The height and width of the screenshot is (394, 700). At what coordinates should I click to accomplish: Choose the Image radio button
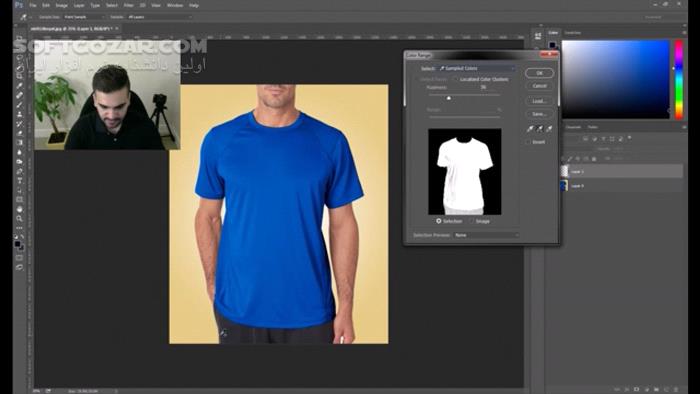point(471,221)
